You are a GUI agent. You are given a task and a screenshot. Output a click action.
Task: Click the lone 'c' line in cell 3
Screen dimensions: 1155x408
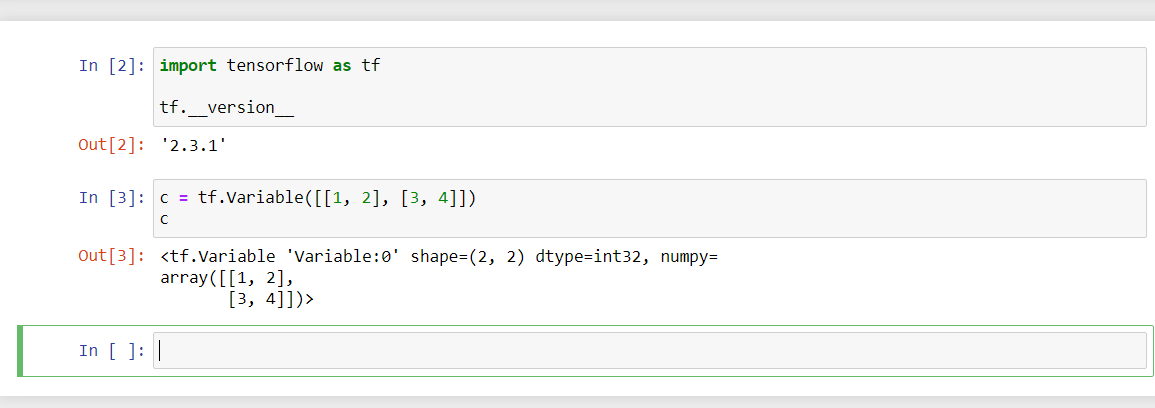[164, 219]
